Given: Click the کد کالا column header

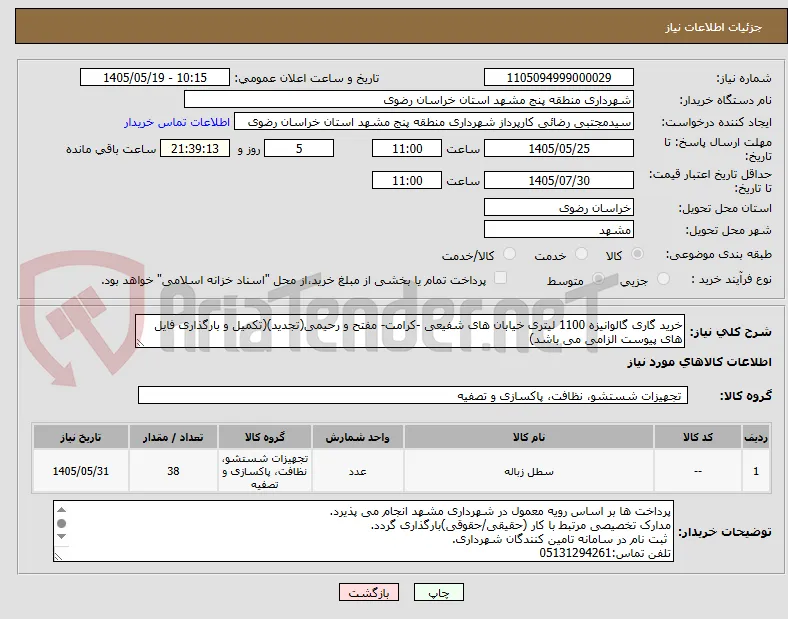Looking at the screenshot, I should tap(698, 437).
